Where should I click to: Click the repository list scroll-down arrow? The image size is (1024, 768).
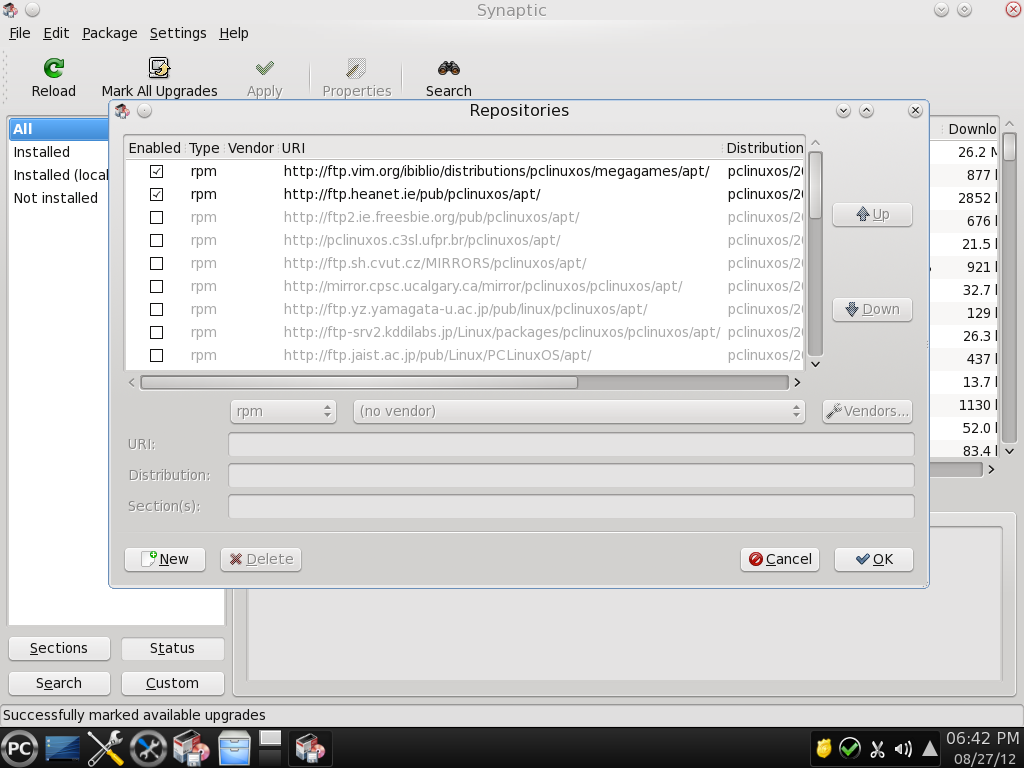816,364
